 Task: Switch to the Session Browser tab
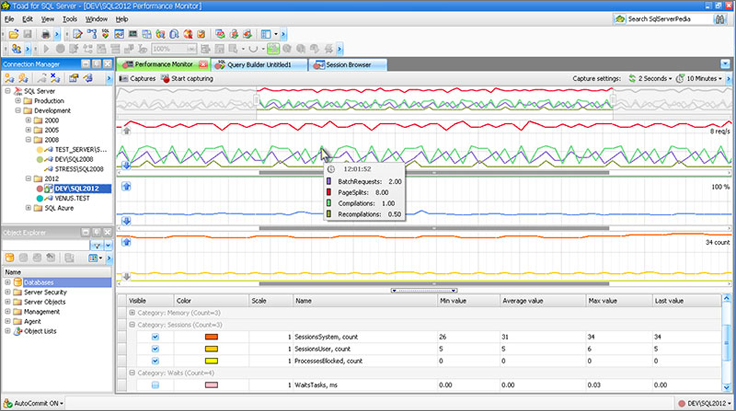point(349,63)
